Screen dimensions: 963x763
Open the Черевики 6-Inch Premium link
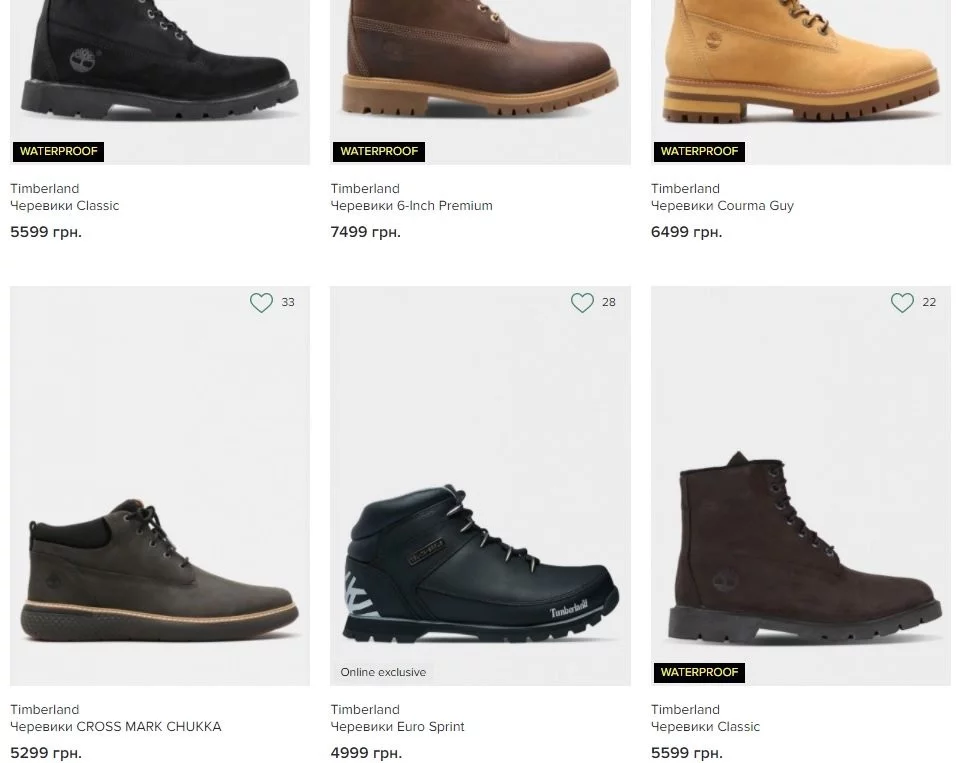[411, 206]
